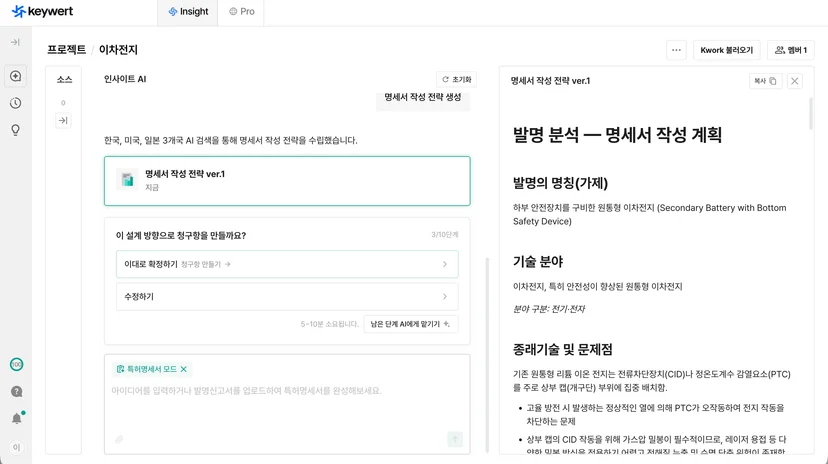Click the chat area vertical scrollbar

click(x=487, y=354)
